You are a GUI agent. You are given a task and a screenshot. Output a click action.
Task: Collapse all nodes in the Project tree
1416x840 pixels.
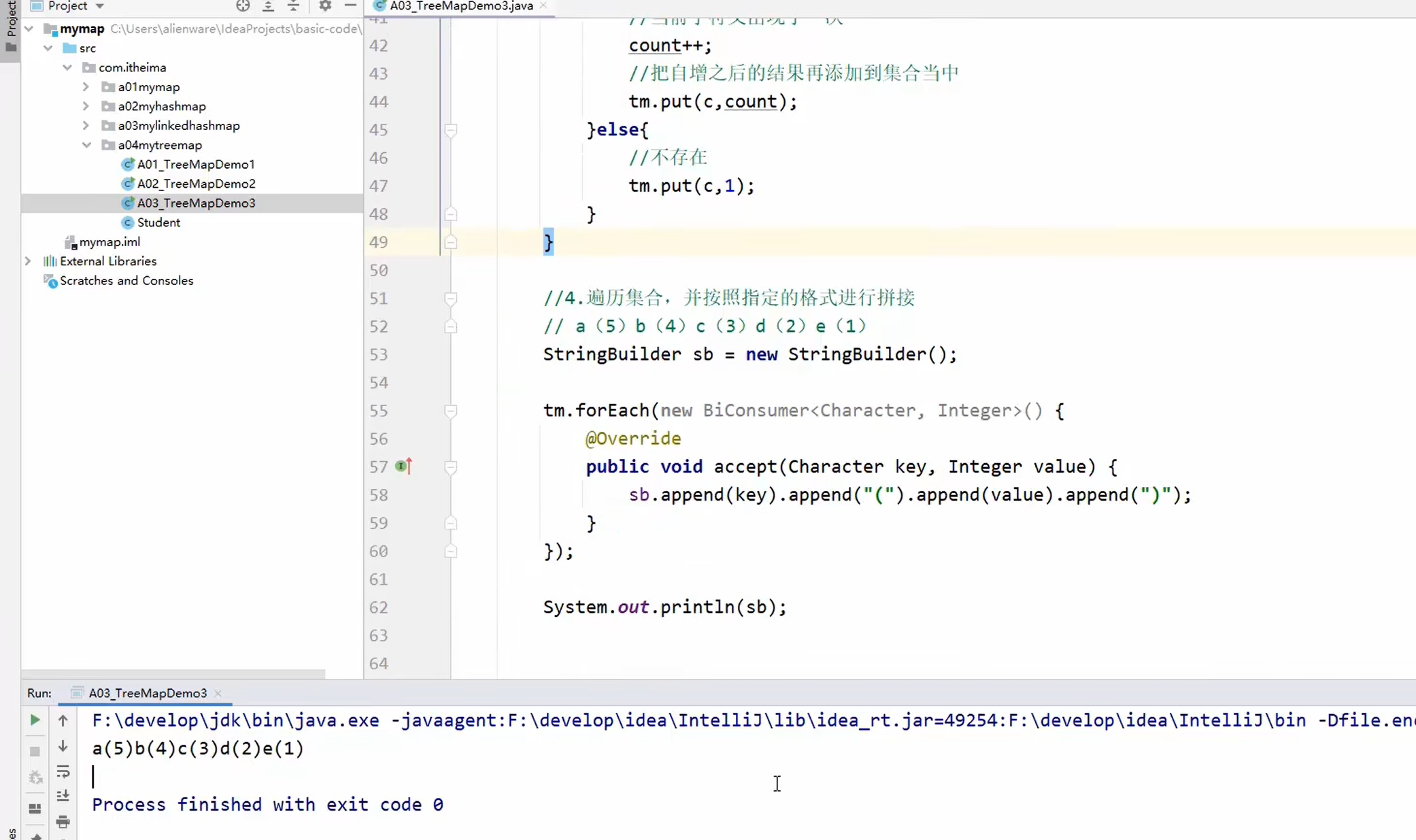pyautogui.click(x=293, y=5)
